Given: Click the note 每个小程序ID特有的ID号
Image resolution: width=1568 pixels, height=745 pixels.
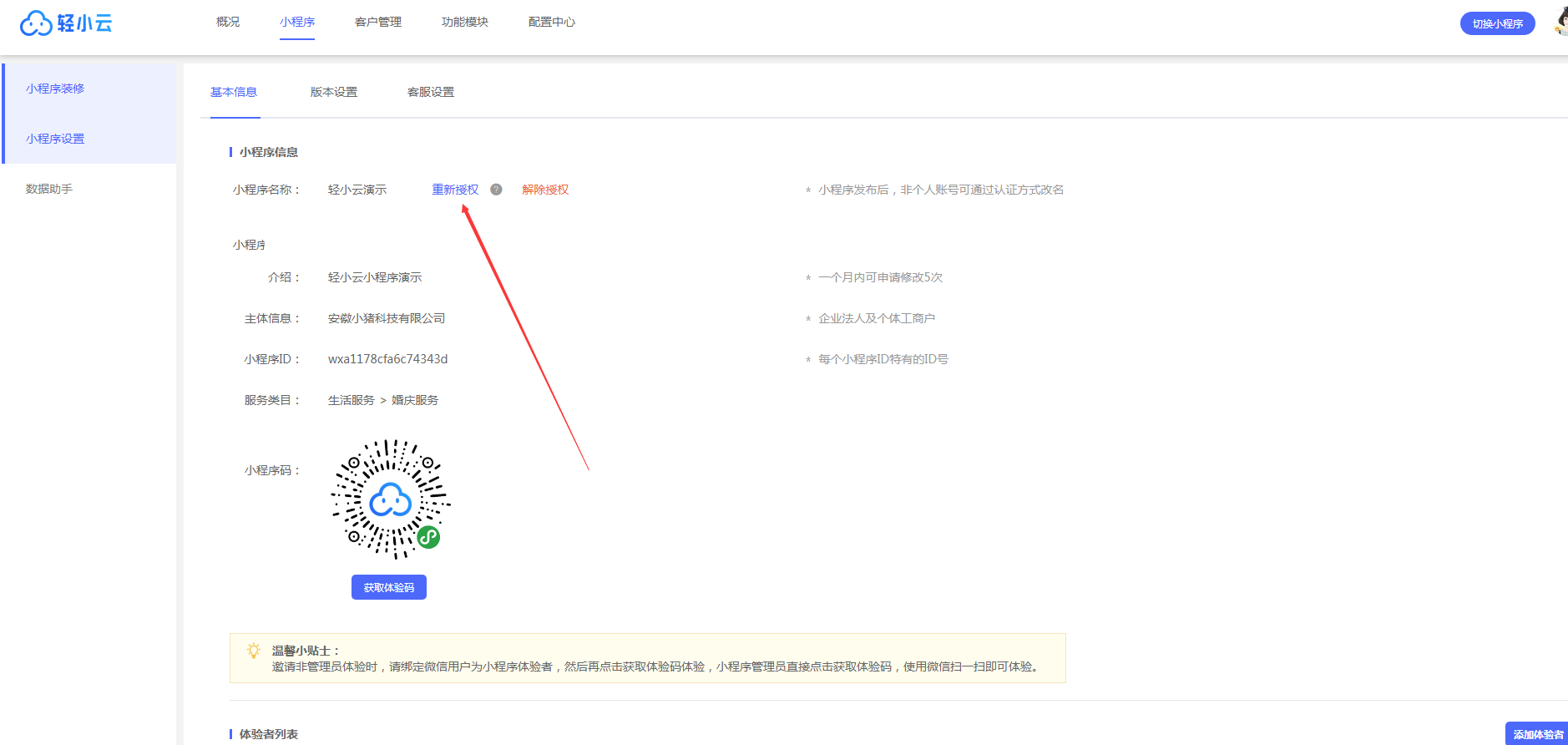Looking at the screenshot, I should pyautogui.click(x=883, y=359).
